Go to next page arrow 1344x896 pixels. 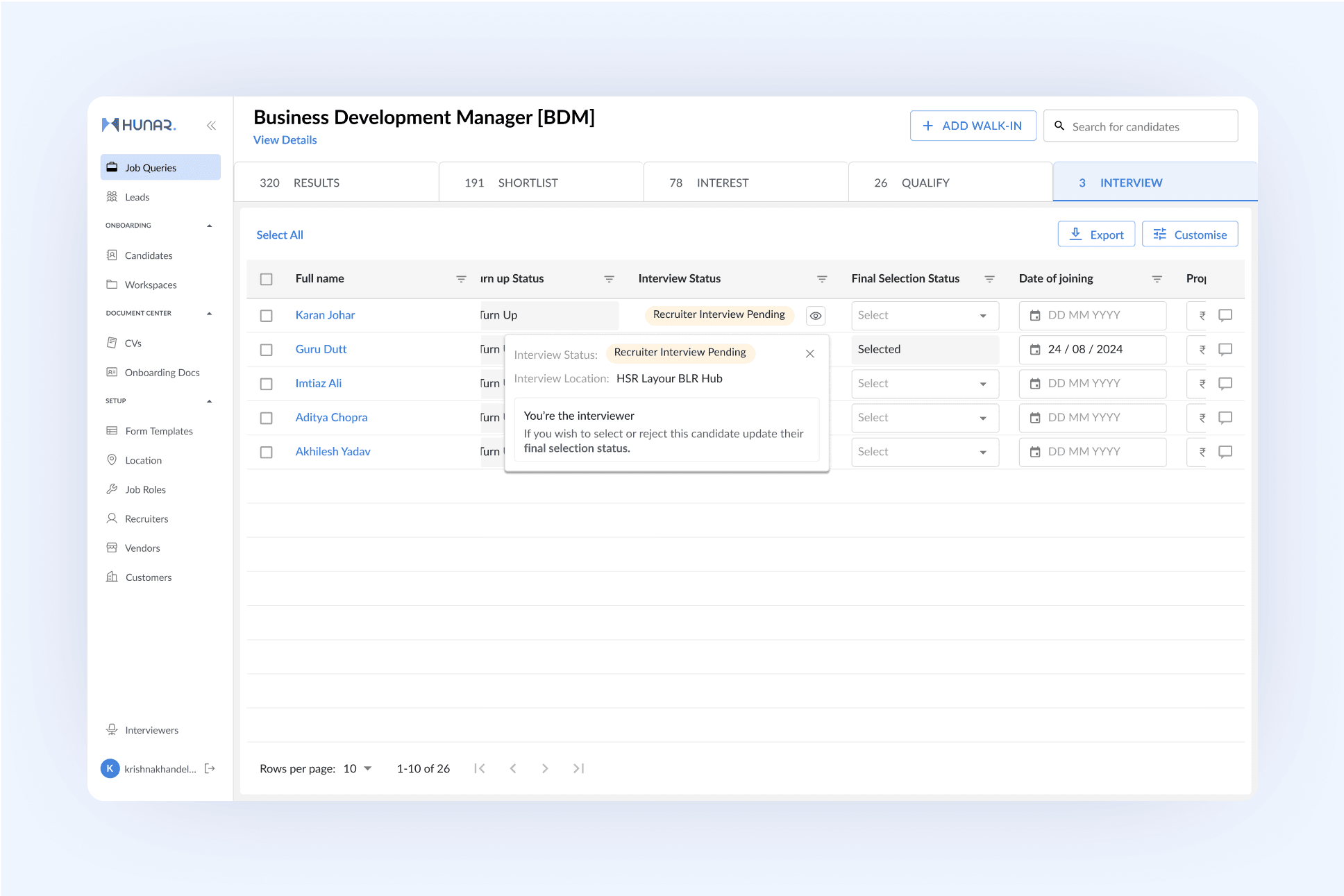tap(545, 768)
